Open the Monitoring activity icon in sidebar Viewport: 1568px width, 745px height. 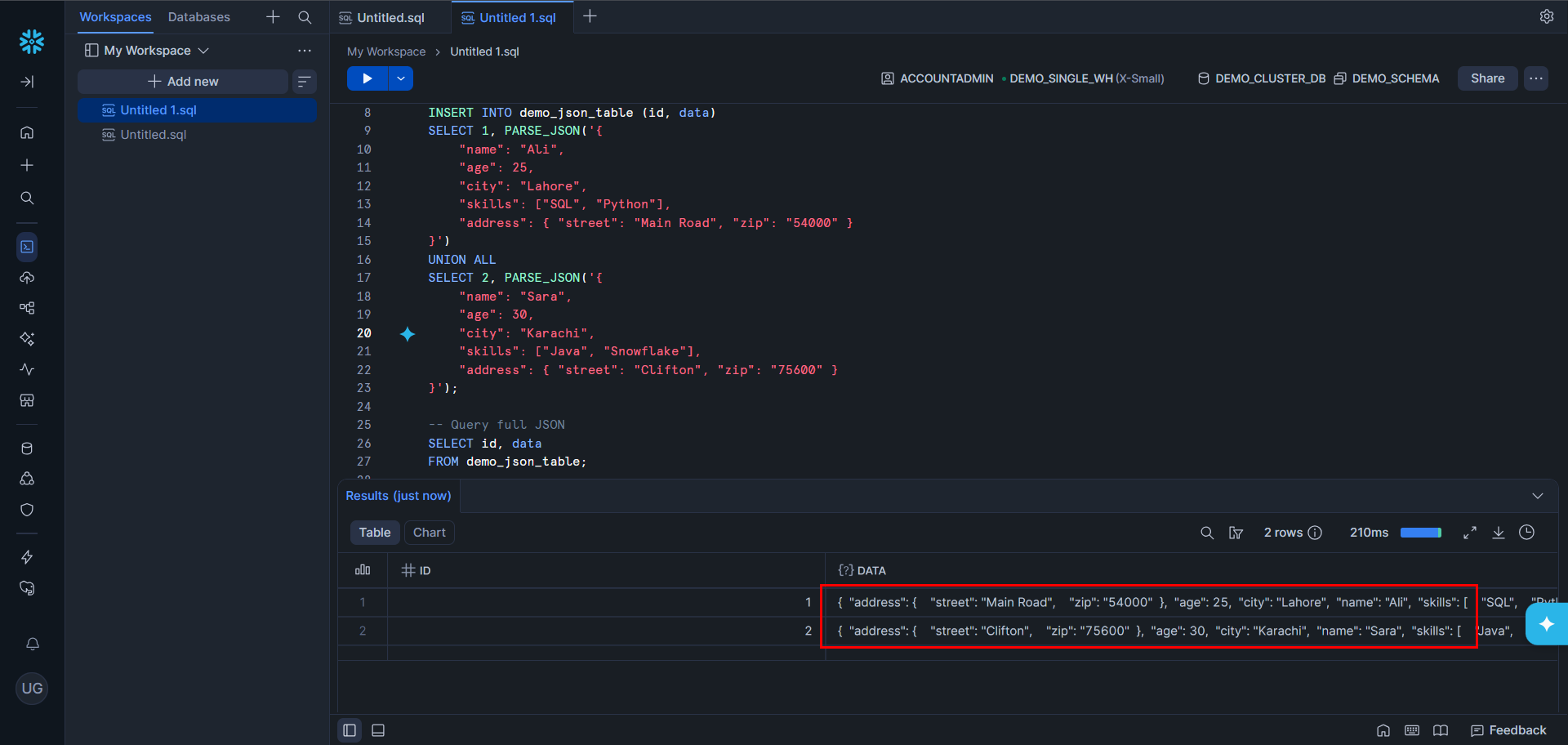27,369
